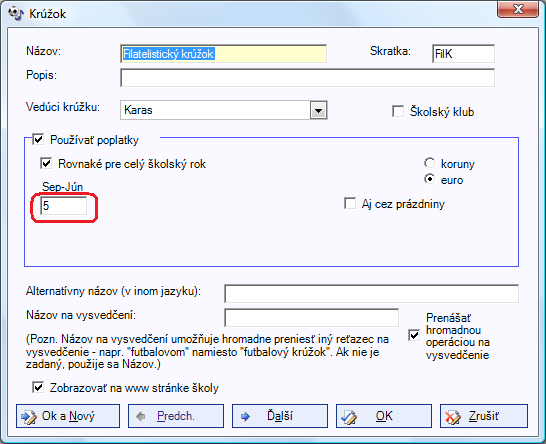Click the Sep-Jún fee amount field
546x444 pixels.
pos(64,205)
